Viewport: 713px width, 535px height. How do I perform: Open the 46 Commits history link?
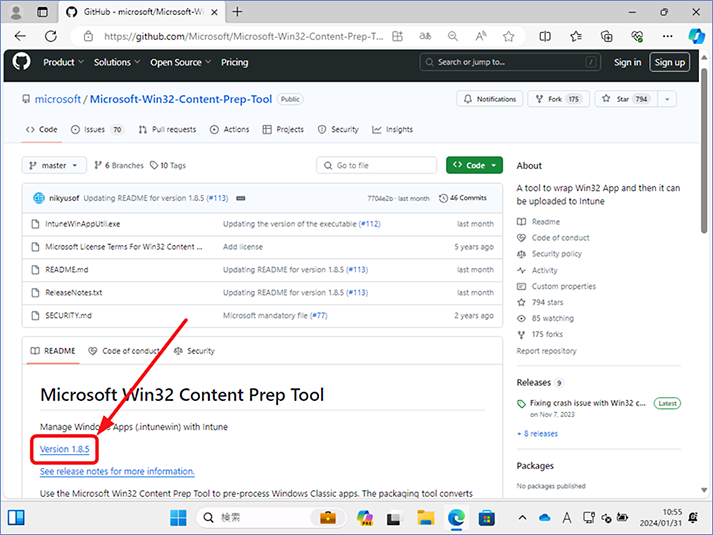click(x=462, y=198)
